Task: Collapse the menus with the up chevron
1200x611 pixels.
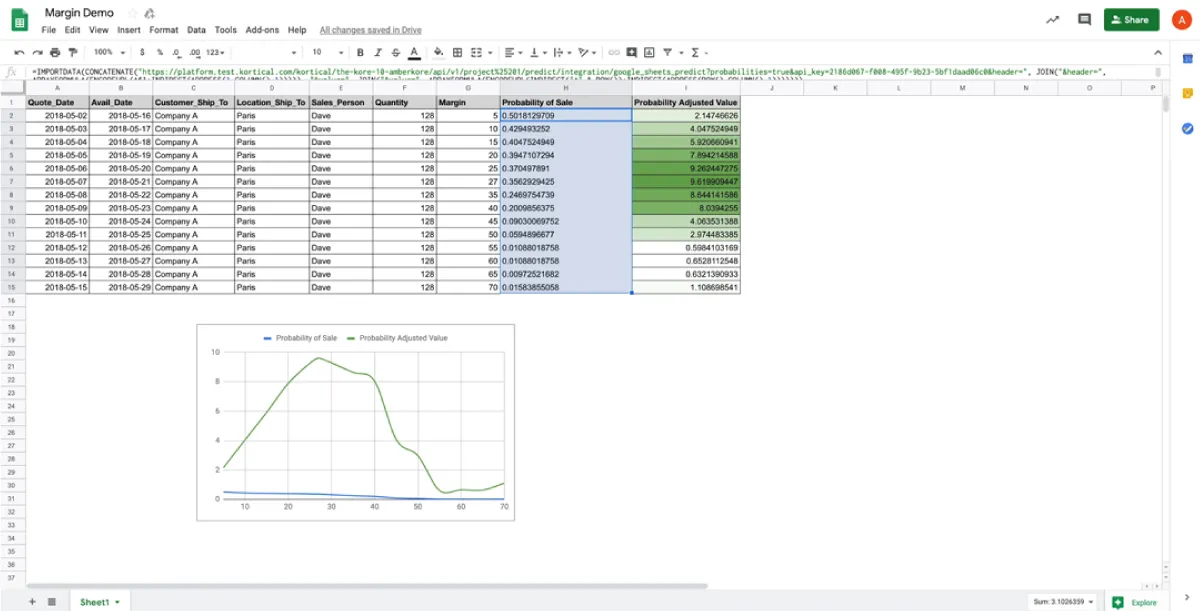Action: coord(1158,52)
